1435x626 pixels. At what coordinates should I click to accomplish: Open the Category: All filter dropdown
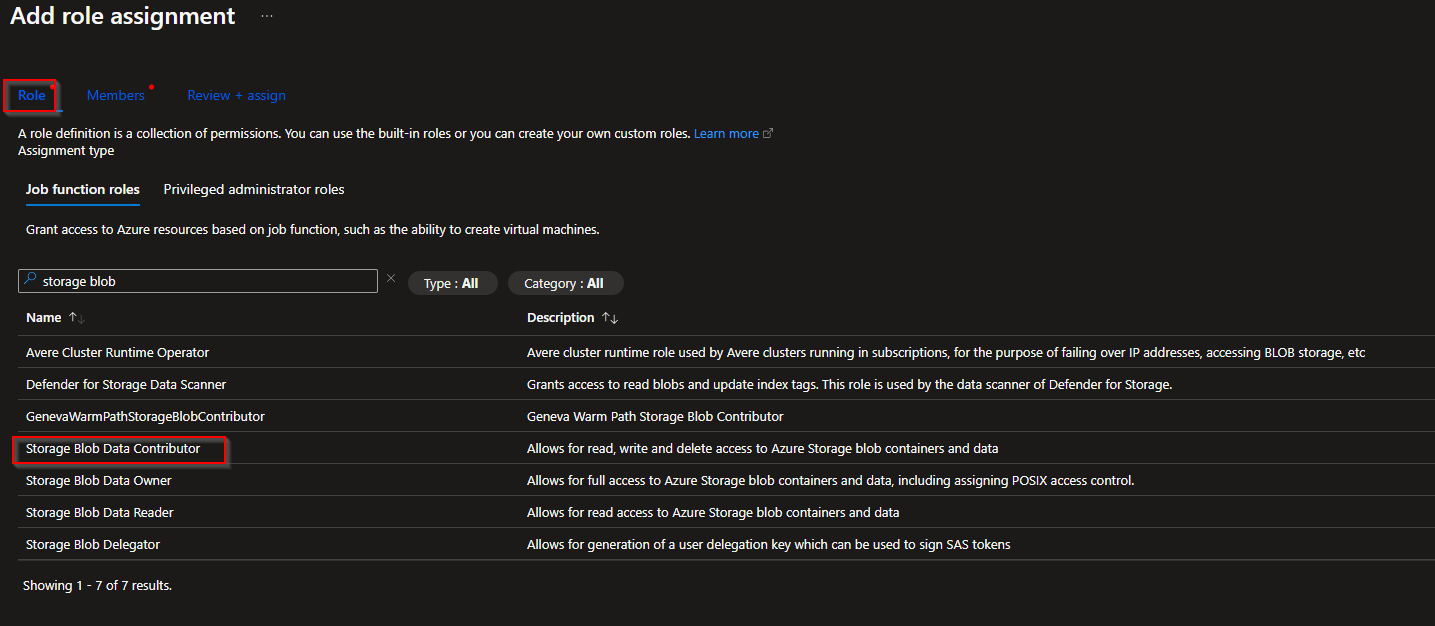pyautogui.click(x=565, y=282)
